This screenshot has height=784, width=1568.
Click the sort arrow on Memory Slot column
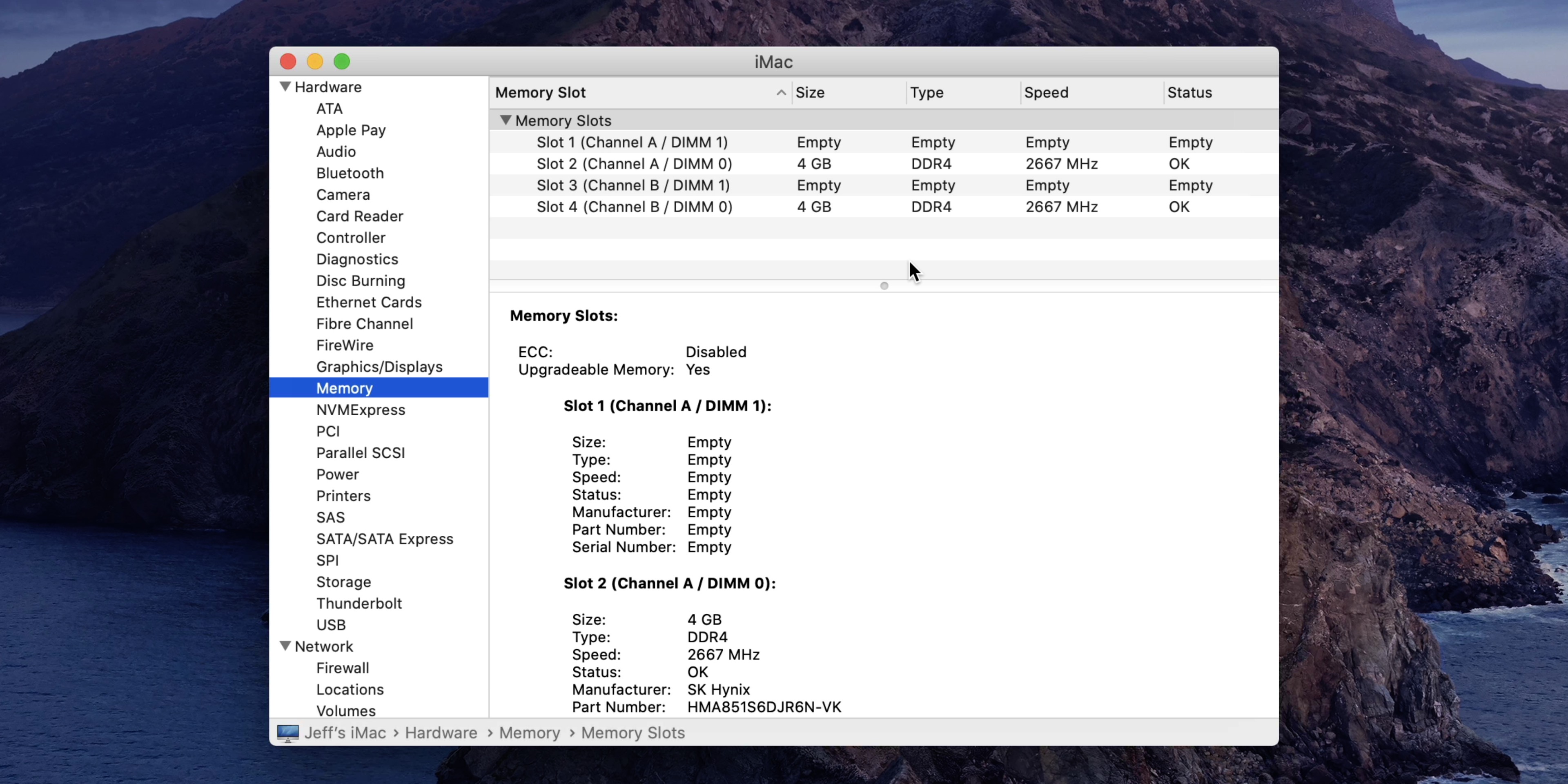781,93
